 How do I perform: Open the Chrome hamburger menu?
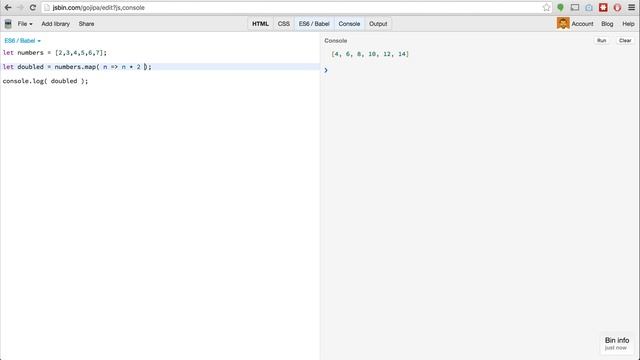click(631, 7)
